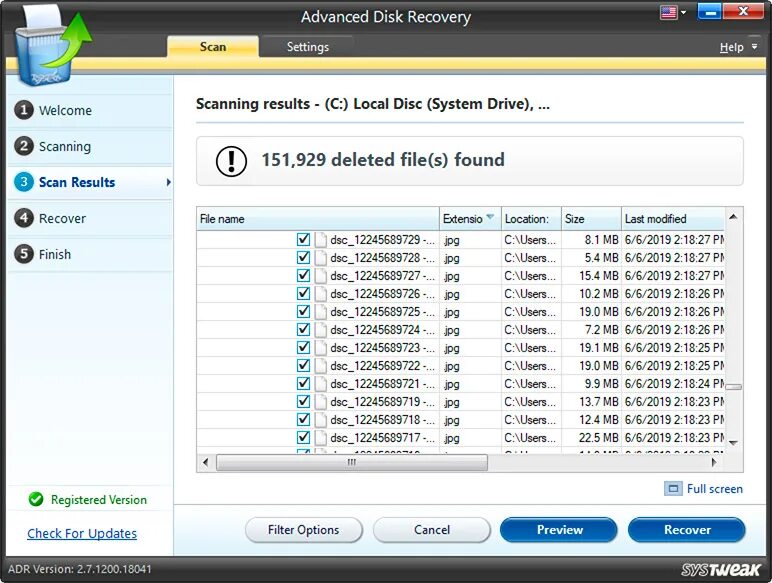The image size is (772, 583).
Task: Switch to the Settings tab
Action: point(308,47)
